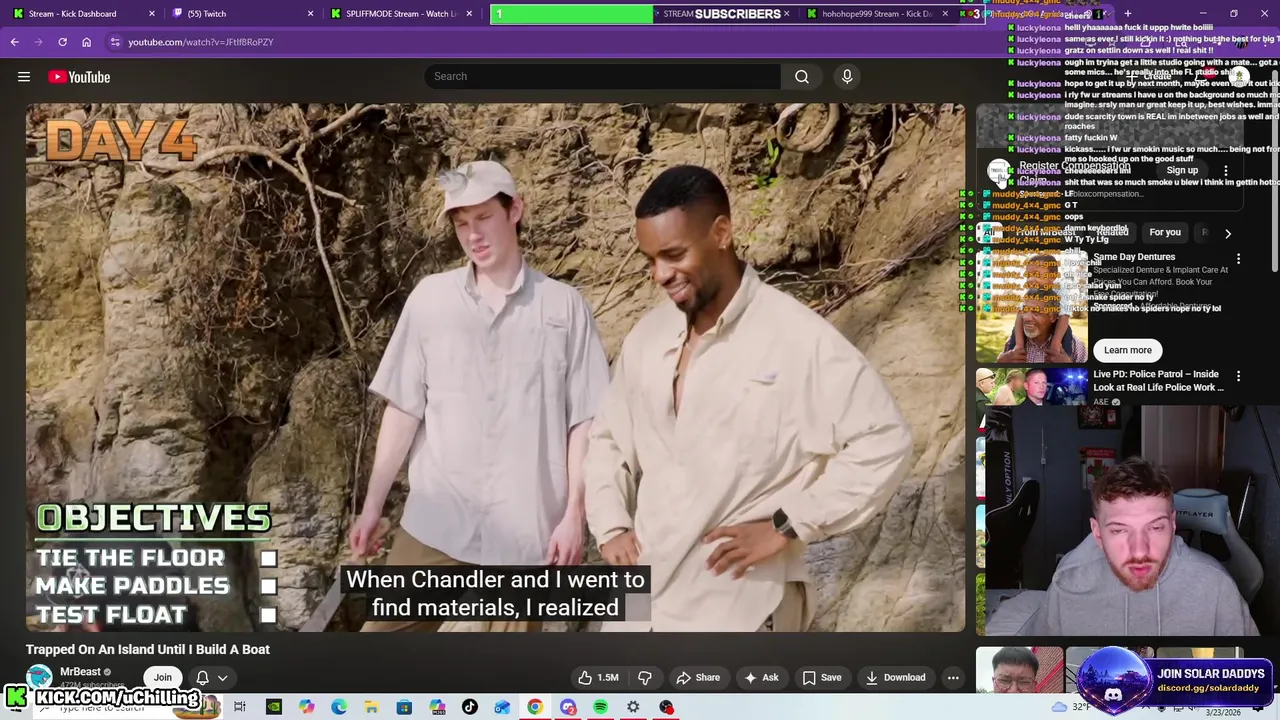Click the YouTube search magnifier button
The width and height of the screenshot is (1280, 720).
pyautogui.click(x=802, y=76)
